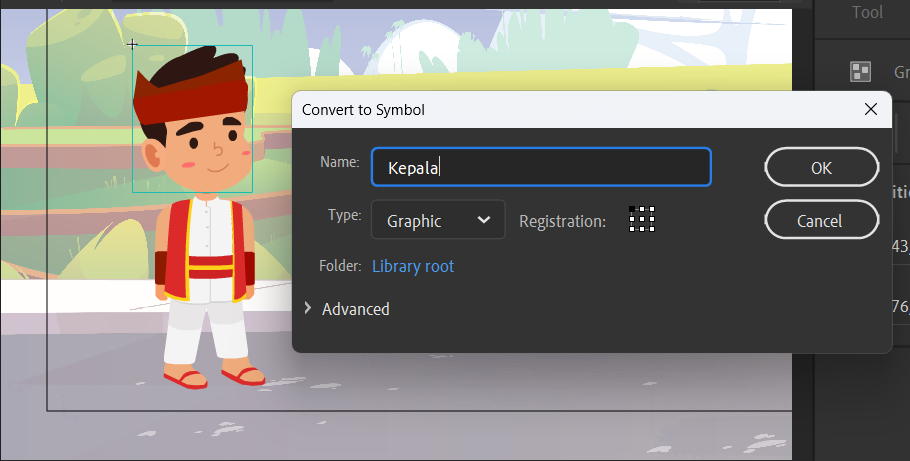The width and height of the screenshot is (910, 461).
Task: Click the Library root folder link
Action: click(x=413, y=266)
